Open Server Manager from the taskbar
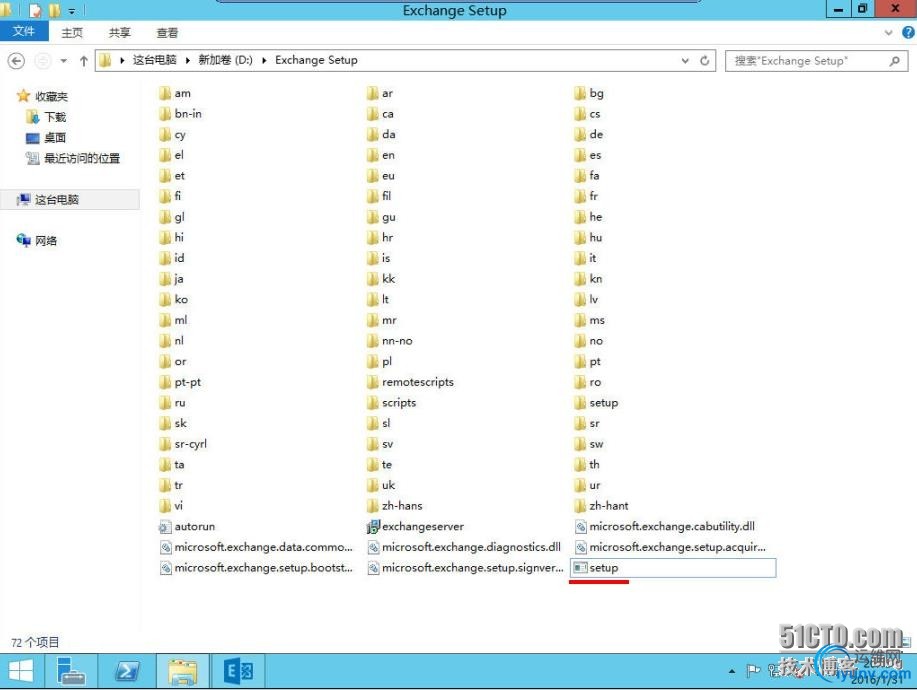Screen dimensions: 917x690 [71, 671]
